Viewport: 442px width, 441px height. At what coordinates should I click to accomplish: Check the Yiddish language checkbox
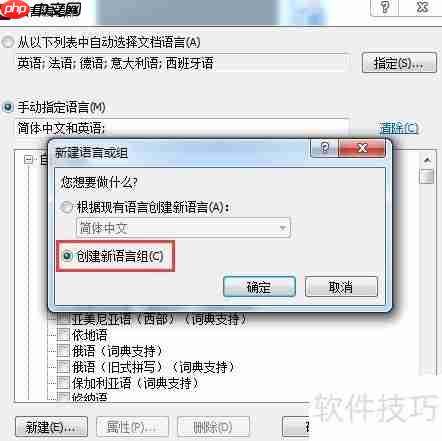pyautogui.click(x=63, y=334)
